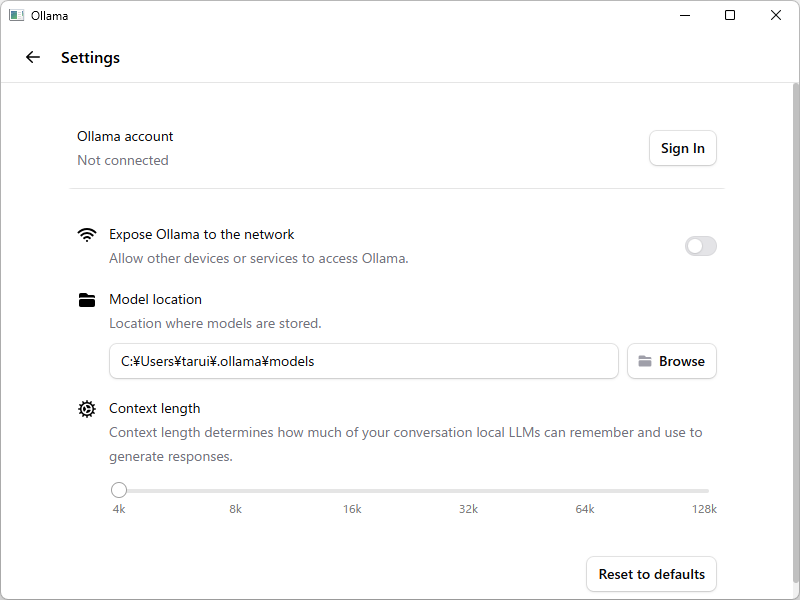Click the context length slider handle

[x=119, y=490]
